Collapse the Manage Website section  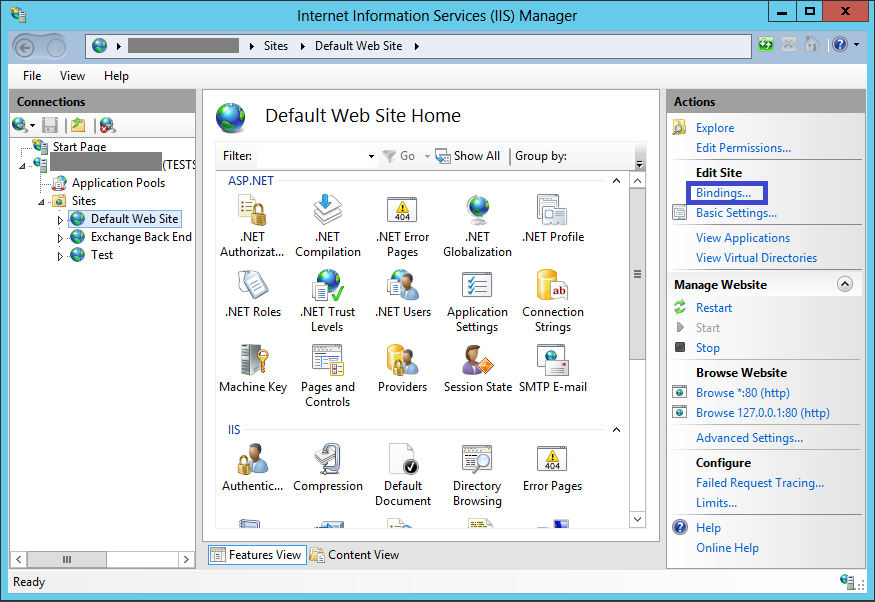[845, 284]
